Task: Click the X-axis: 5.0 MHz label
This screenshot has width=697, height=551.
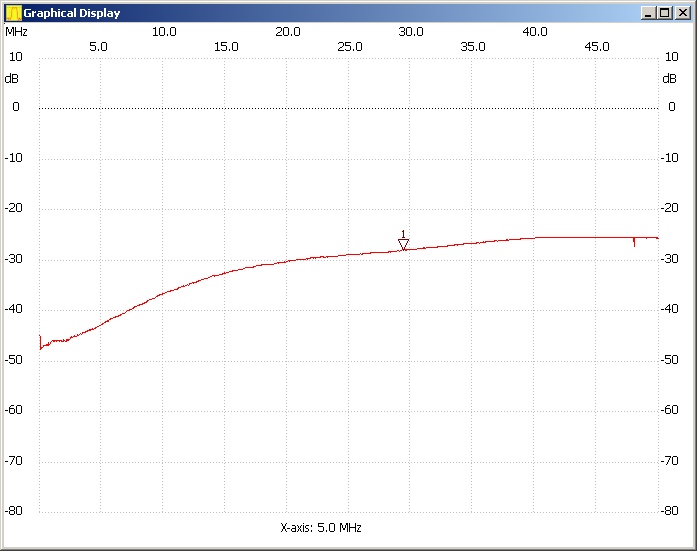Action: [x=321, y=527]
